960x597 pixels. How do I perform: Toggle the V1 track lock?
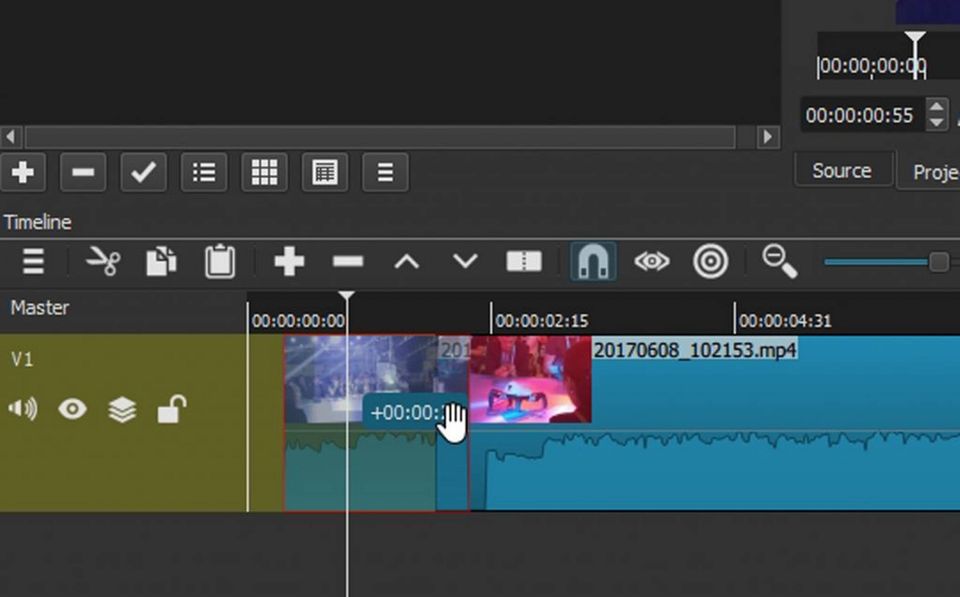pos(172,409)
